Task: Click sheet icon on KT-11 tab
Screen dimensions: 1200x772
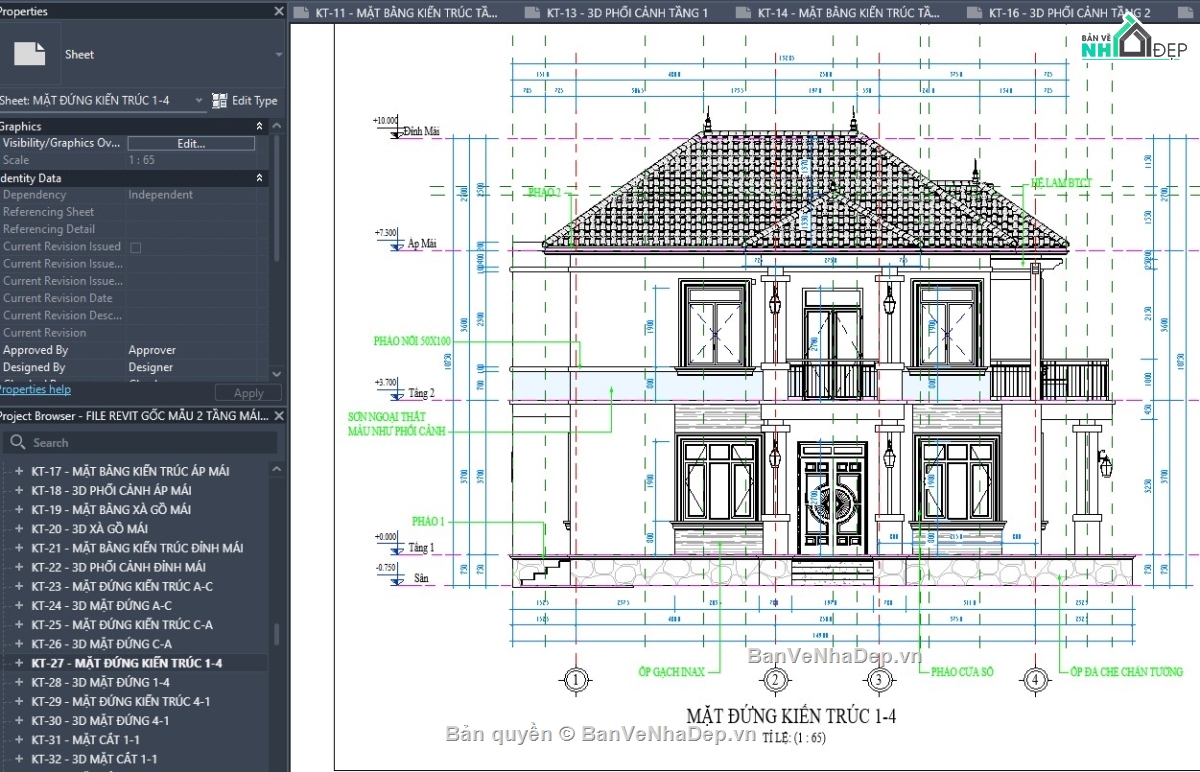Action: 302,13
